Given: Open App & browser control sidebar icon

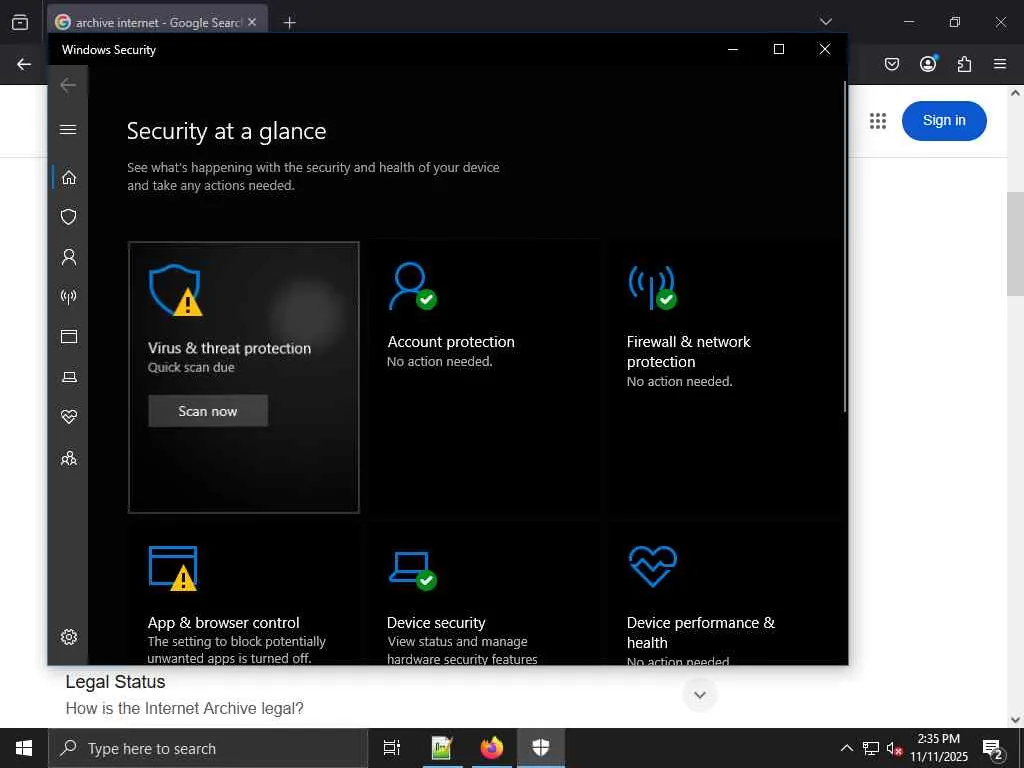Looking at the screenshot, I should click(x=69, y=336).
